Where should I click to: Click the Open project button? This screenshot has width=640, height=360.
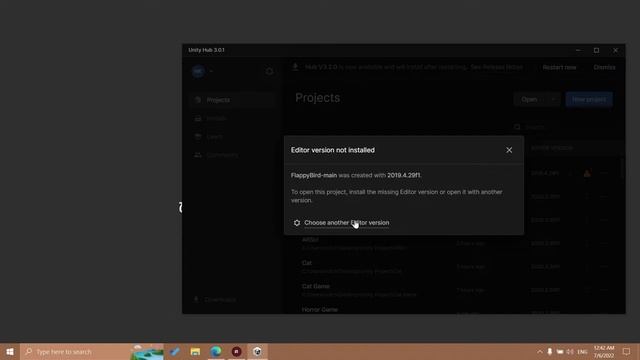[529, 100]
